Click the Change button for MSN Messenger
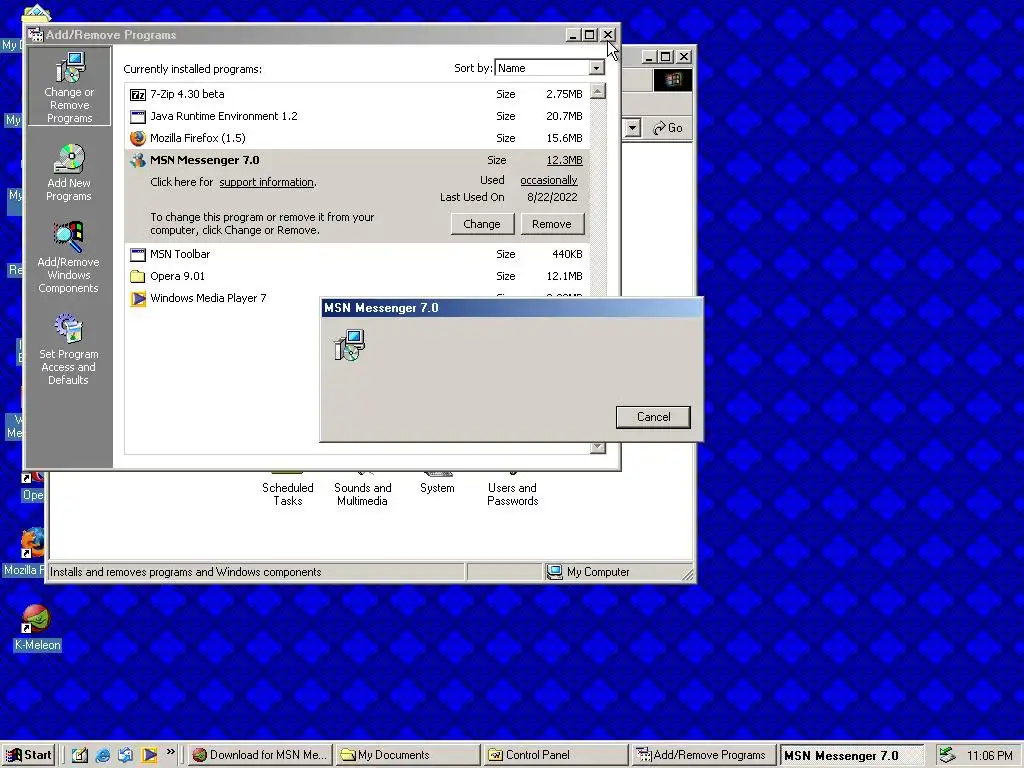This screenshot has height=768, width=1024. tap(482, 224)
